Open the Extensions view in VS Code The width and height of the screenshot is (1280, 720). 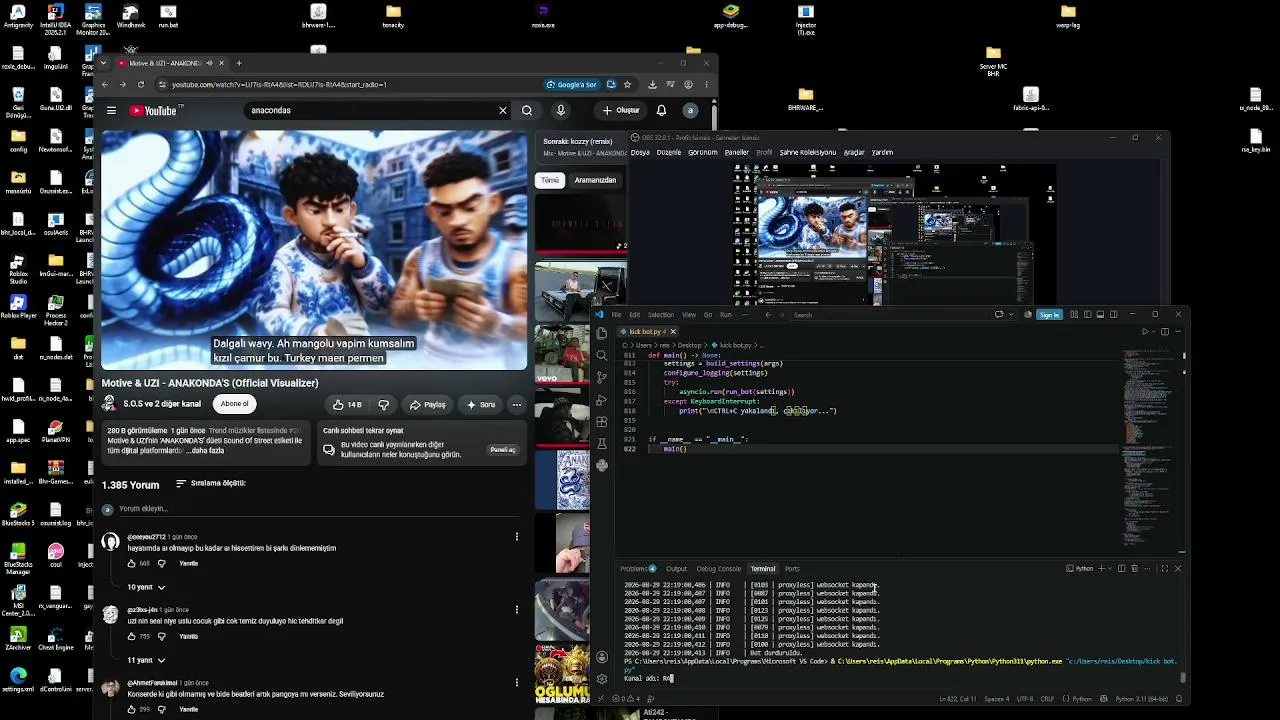(601, 421)
